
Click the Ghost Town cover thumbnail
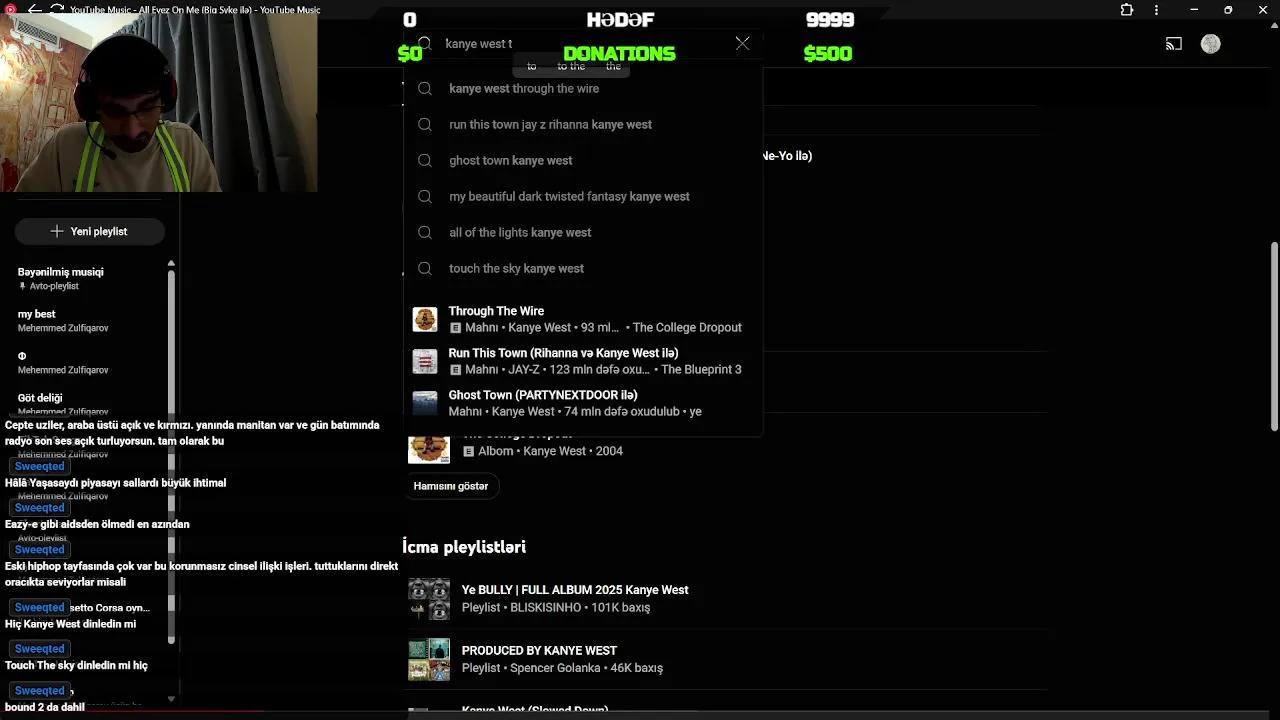[425, 403]
